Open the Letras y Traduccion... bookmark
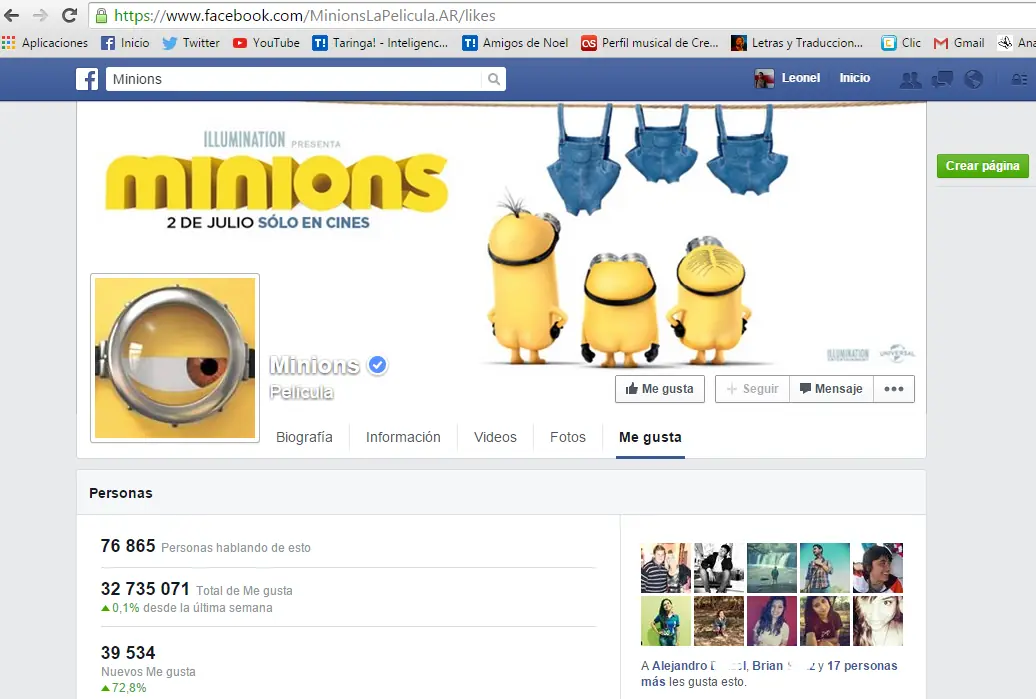Screen dimensions: 1036x699 [x=797, y=43]
